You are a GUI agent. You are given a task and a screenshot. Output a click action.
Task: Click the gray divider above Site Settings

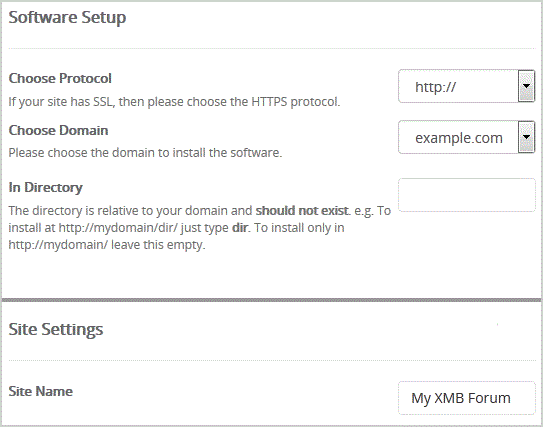(x=272, y=300)
